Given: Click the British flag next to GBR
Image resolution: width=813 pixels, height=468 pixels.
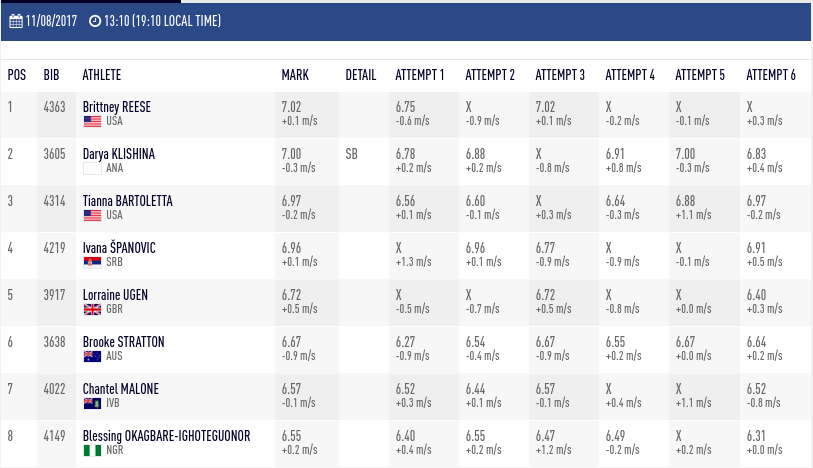Looking at the screenshot, I should point(92,310).
